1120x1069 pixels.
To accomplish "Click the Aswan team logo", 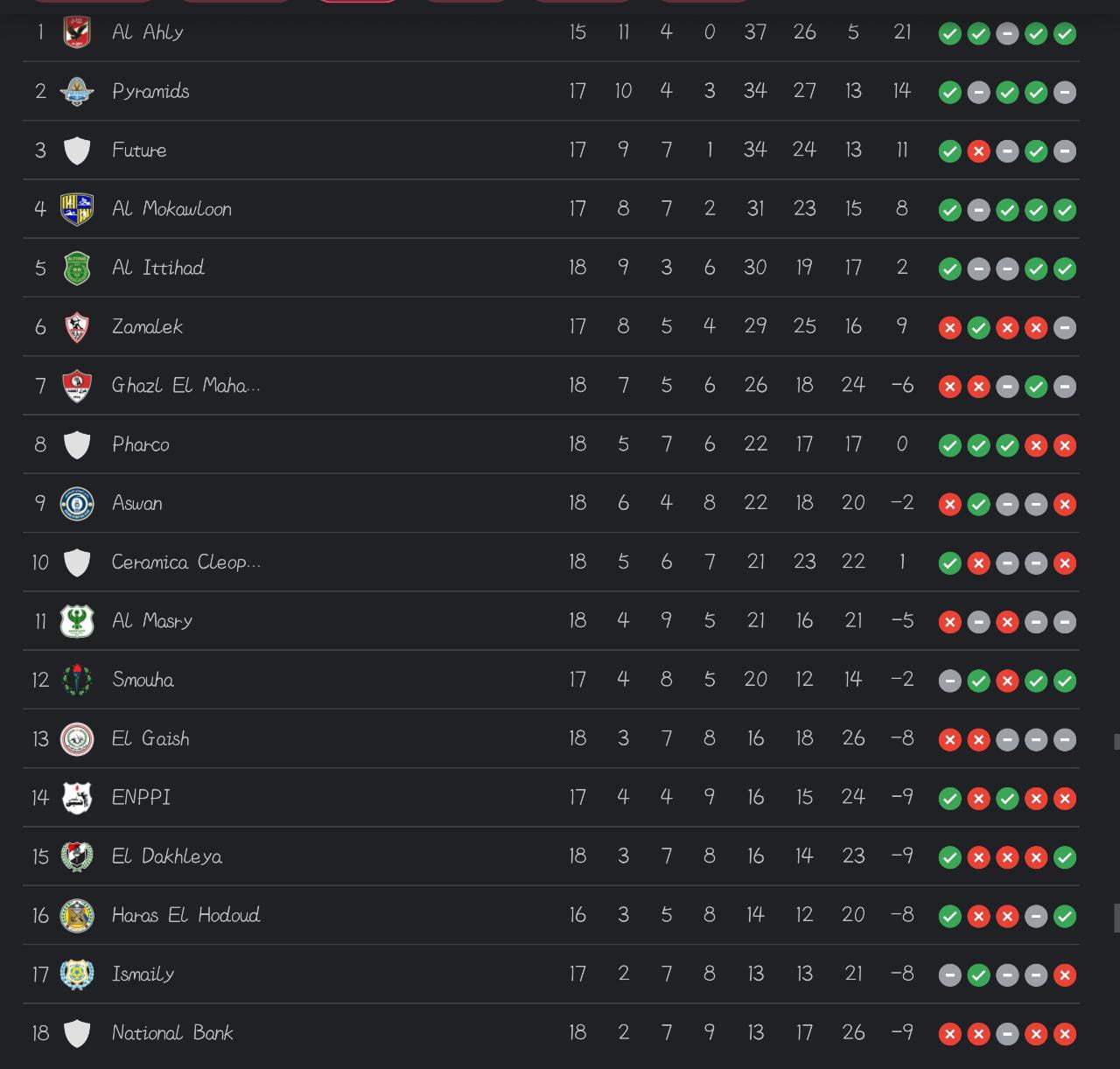I will pyautogui.click(x=77, y=504).
